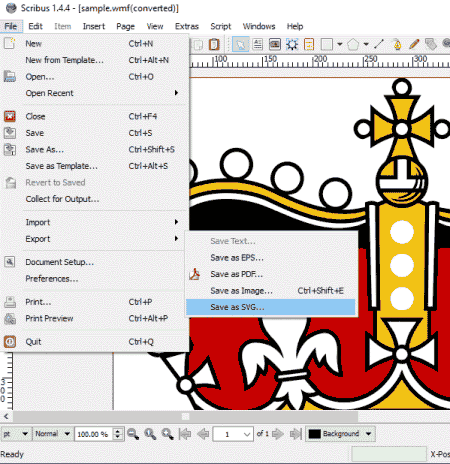Open the Page menu
The height and width of the screenshot is (464, 450).
[x=125, y=26]
